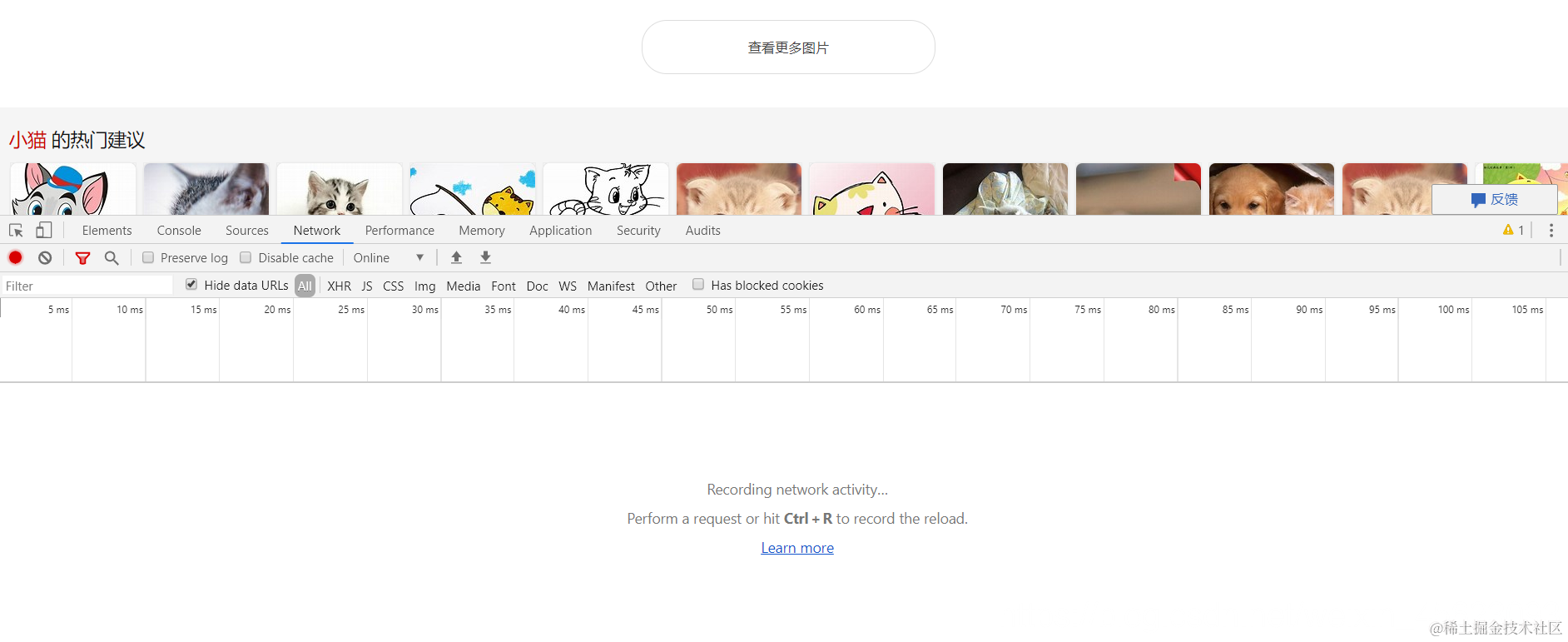Viewport: 1568px width, 642px height.
Task: Switch to the Console tab
Action: [x=179, y=231]
